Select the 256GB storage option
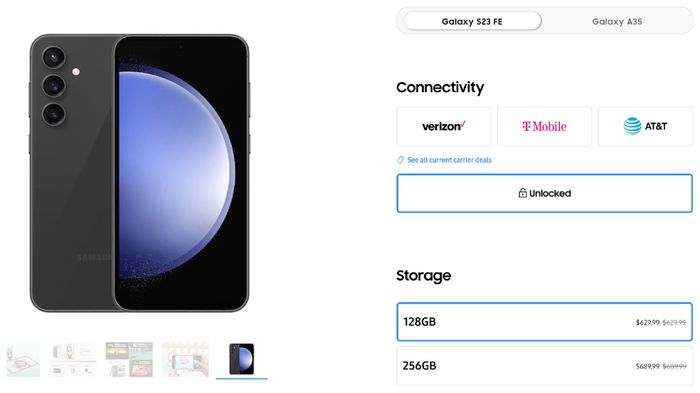Viewport: 700px width, 393px height. 544,366
